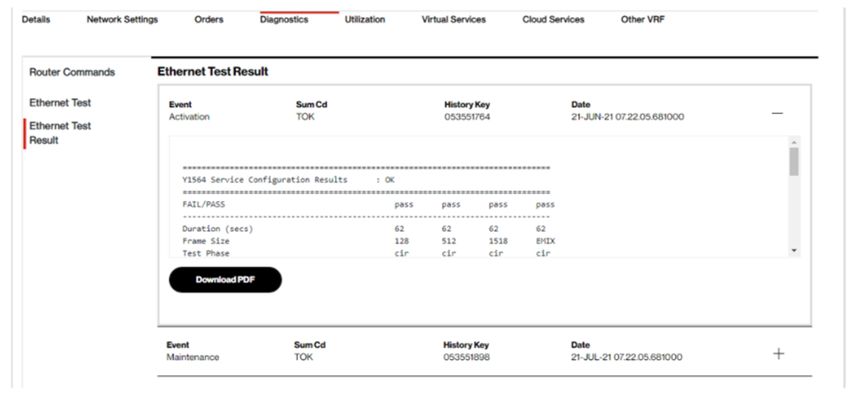Click the Y1564 Service Configuration Results line

[288, 180]
